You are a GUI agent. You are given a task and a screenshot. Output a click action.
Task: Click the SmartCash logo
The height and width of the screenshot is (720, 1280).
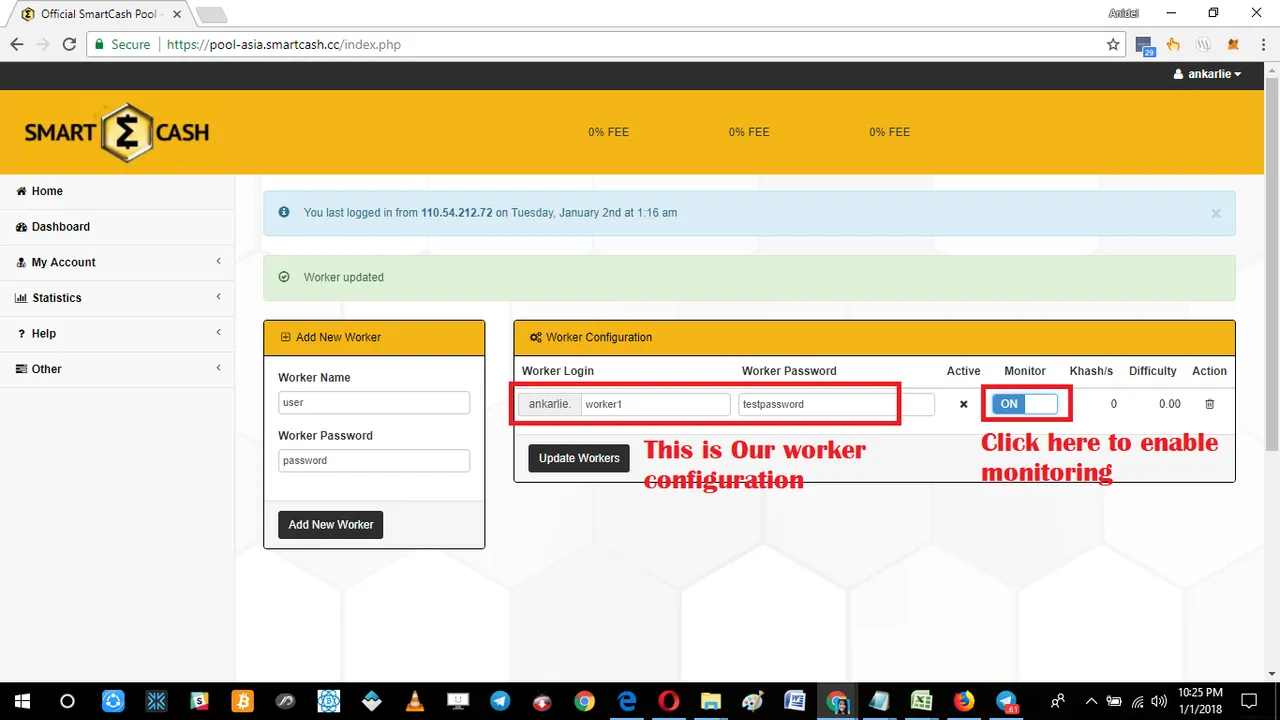tap(117, 132)
